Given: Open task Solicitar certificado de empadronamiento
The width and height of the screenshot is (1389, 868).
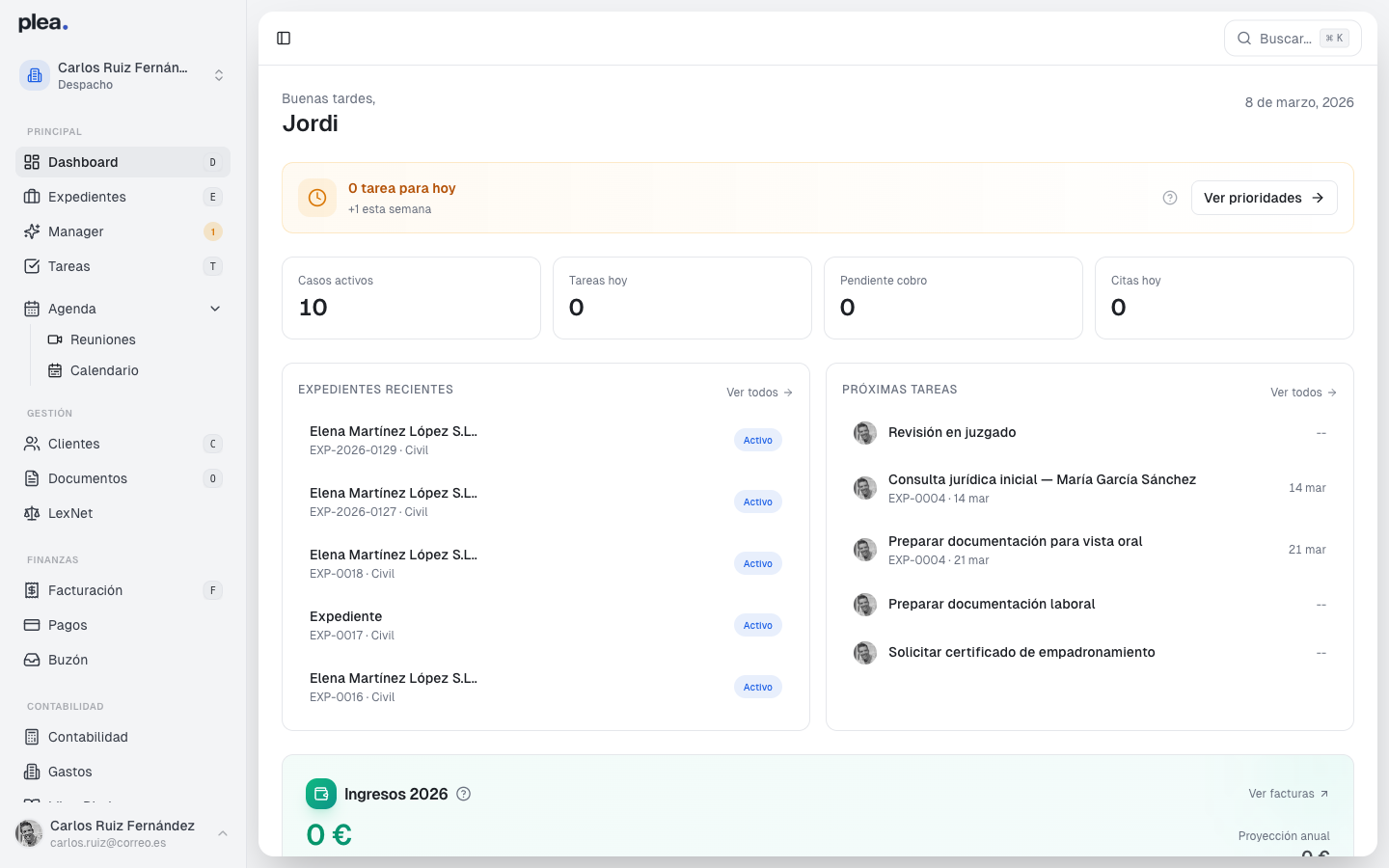Looking at the screenshot, I should point(1090,653).
